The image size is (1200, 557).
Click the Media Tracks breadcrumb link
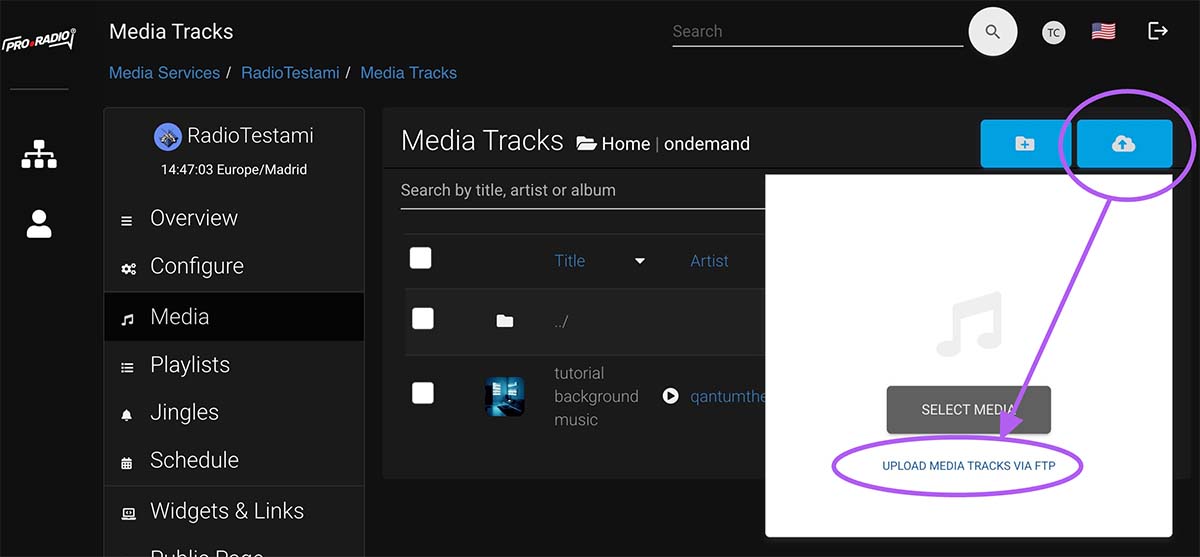point(408,73)
